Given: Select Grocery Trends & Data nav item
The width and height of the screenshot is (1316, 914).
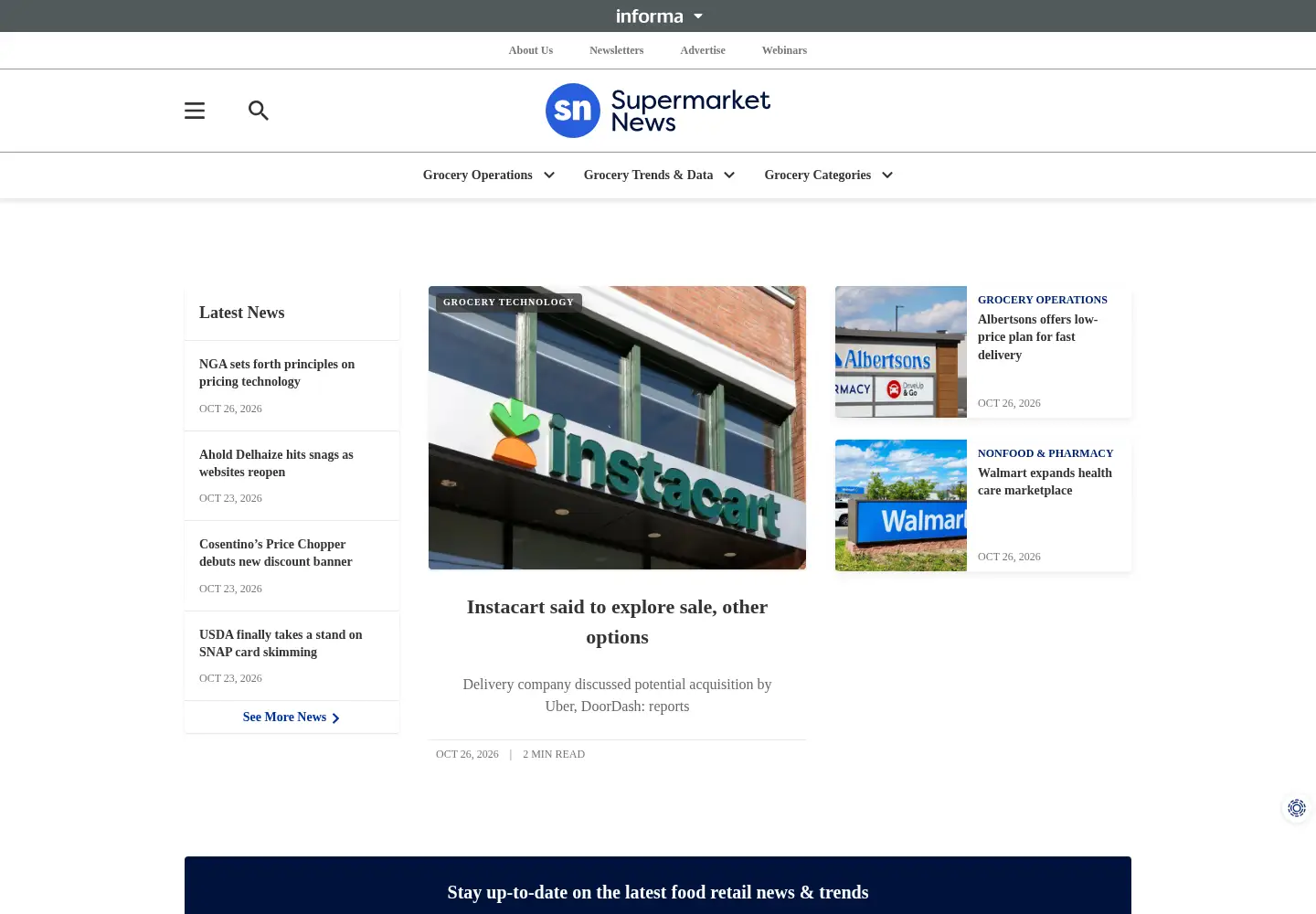Looking at the screenshot, I should point(648,175).
